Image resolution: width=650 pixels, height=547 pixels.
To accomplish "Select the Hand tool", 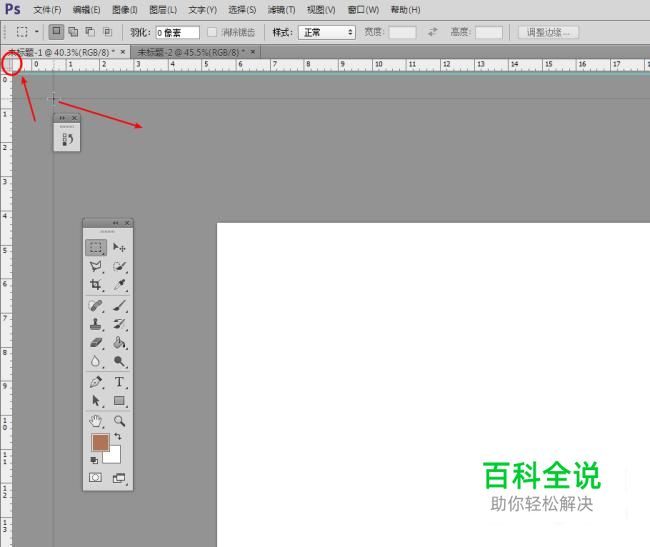I will [96, 421].
